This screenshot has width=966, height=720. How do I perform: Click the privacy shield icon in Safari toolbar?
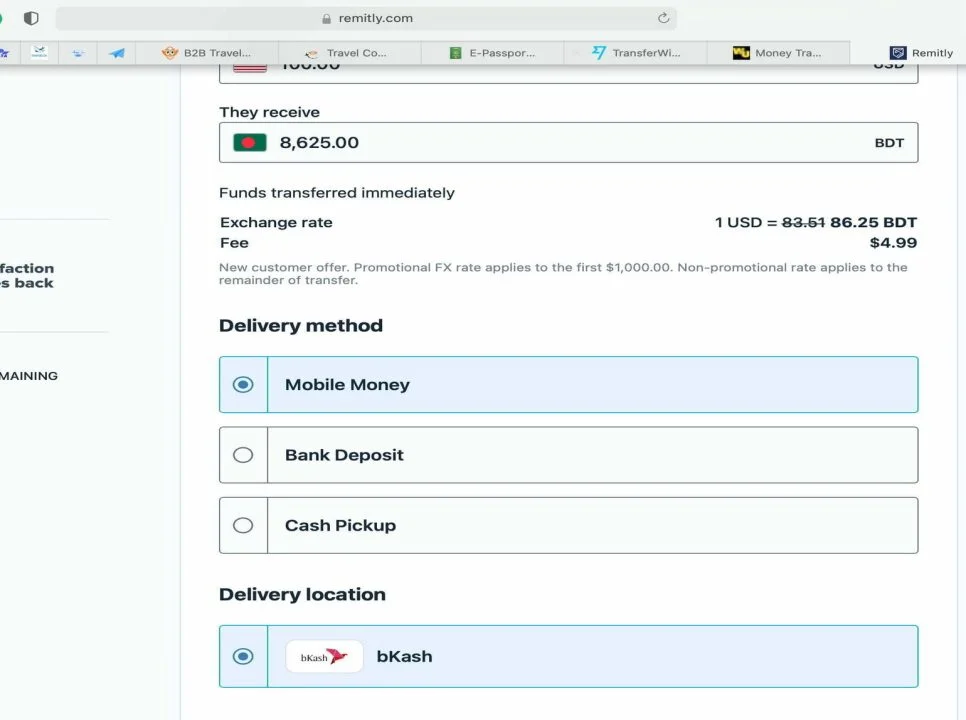click(31, 18)
